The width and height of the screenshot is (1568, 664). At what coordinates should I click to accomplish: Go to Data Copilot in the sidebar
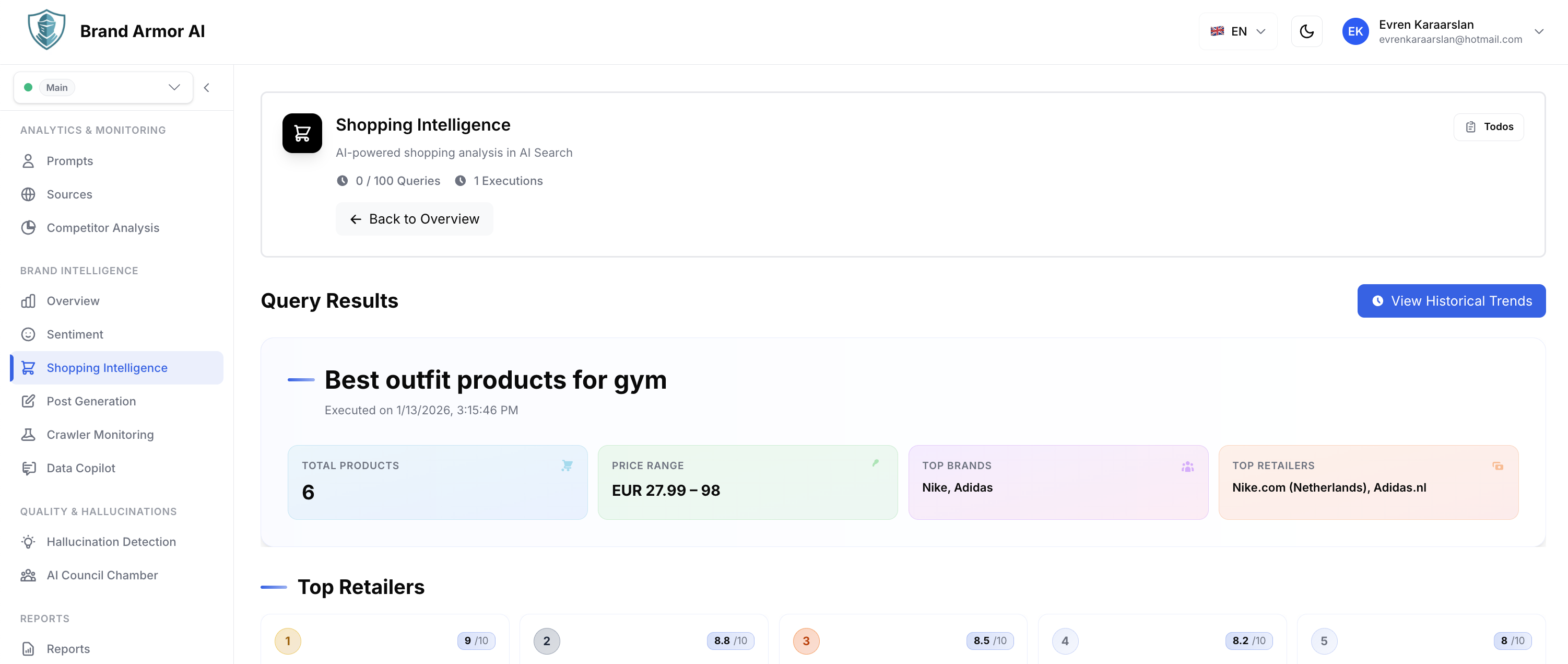pyautogui.click(x=81, y=468)
